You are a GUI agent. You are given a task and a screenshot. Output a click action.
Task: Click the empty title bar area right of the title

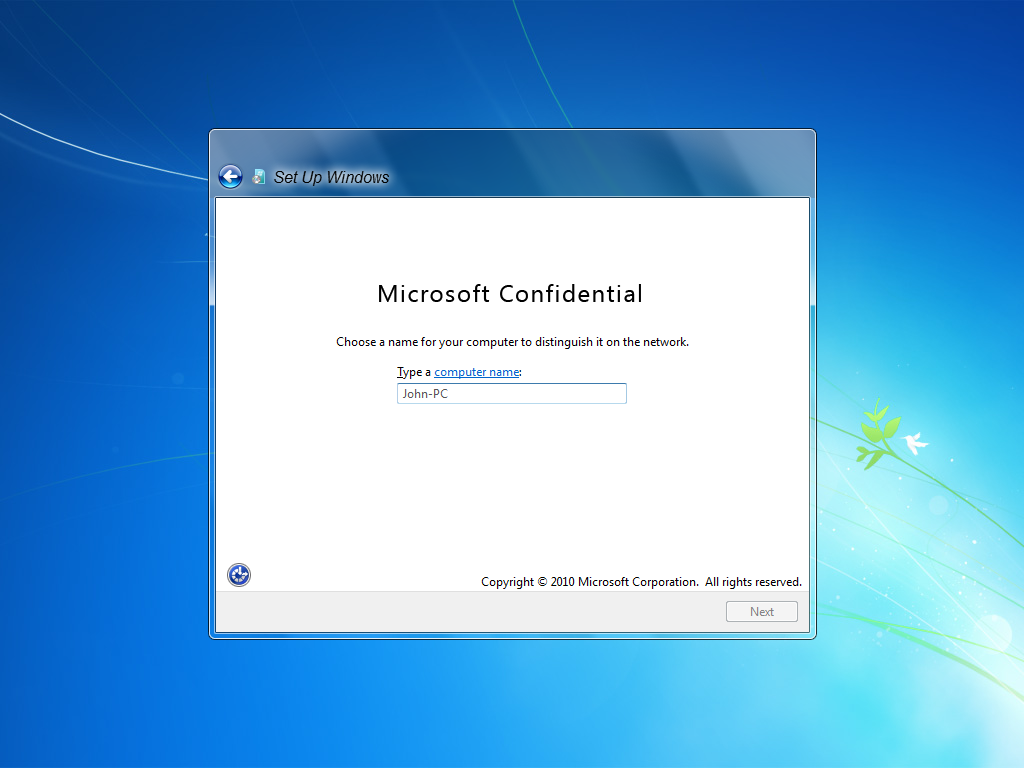pos(600,177)
